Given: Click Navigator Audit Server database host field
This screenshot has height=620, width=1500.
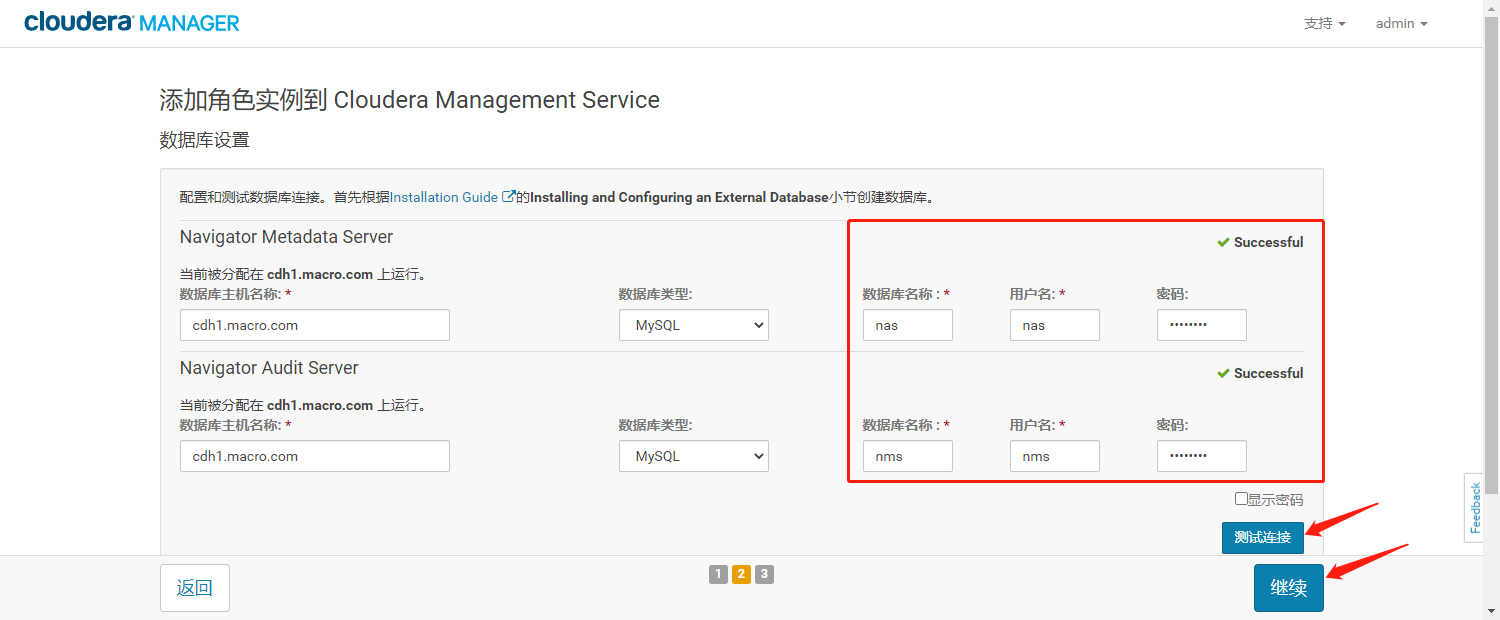Looking at the screenshot, I should 315,456.
